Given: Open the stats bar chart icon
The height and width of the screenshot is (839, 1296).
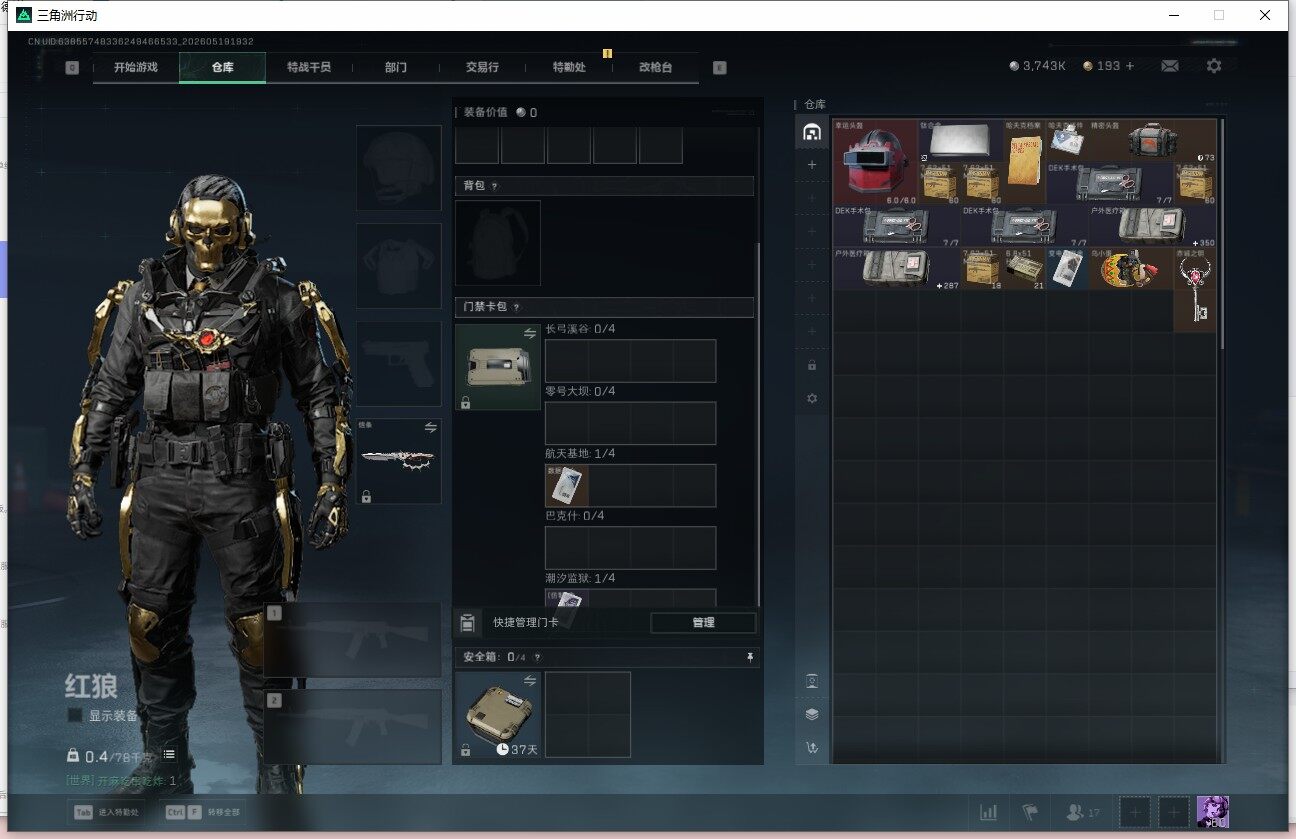Looking at the screenshot, I should [988, 812].
